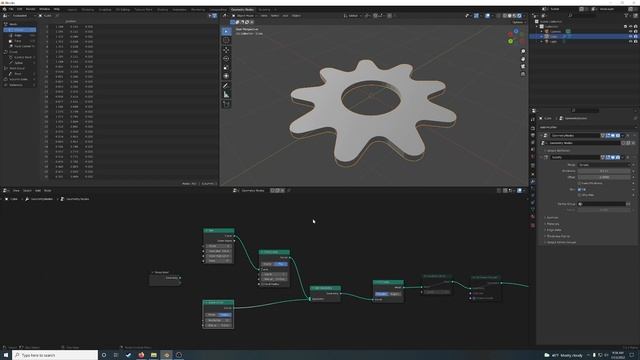Select the Annotate pencil tool
The image size is (640, 360).
pyautogui.click(x=226, y=86)
